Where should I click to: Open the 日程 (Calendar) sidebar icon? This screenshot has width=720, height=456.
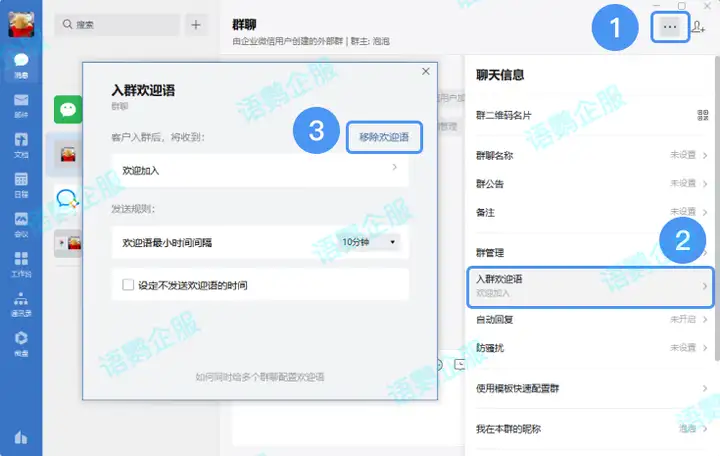pyautogui.click(x=21, y=184)
